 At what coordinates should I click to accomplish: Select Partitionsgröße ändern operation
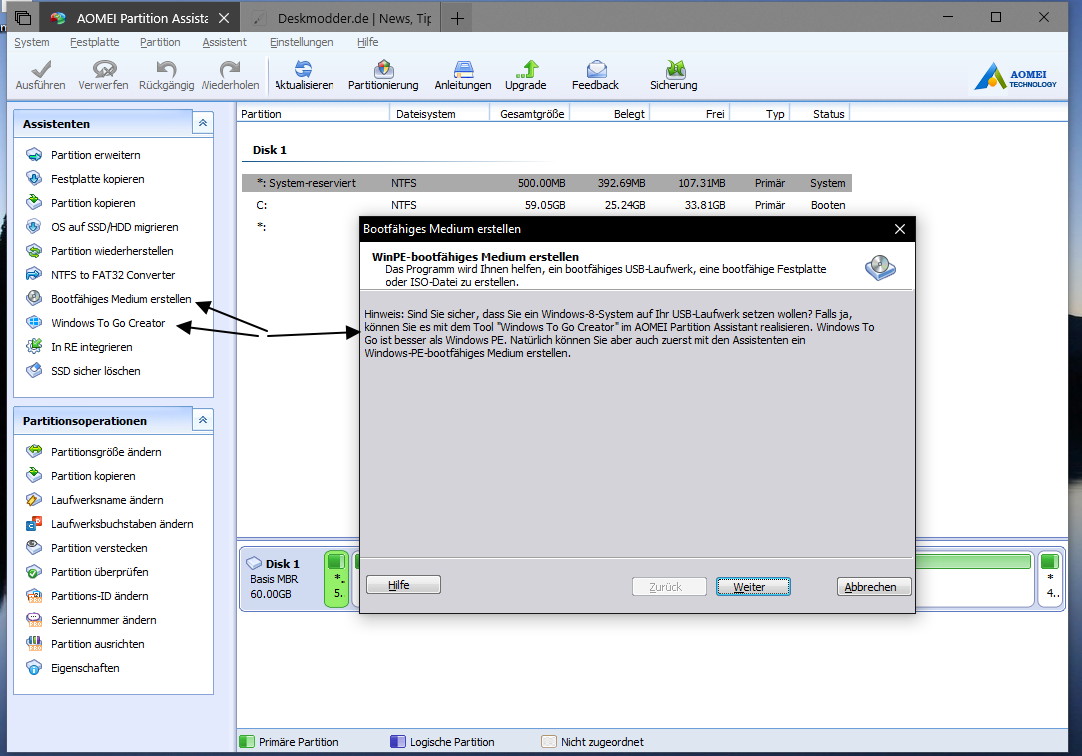(106, 452)
